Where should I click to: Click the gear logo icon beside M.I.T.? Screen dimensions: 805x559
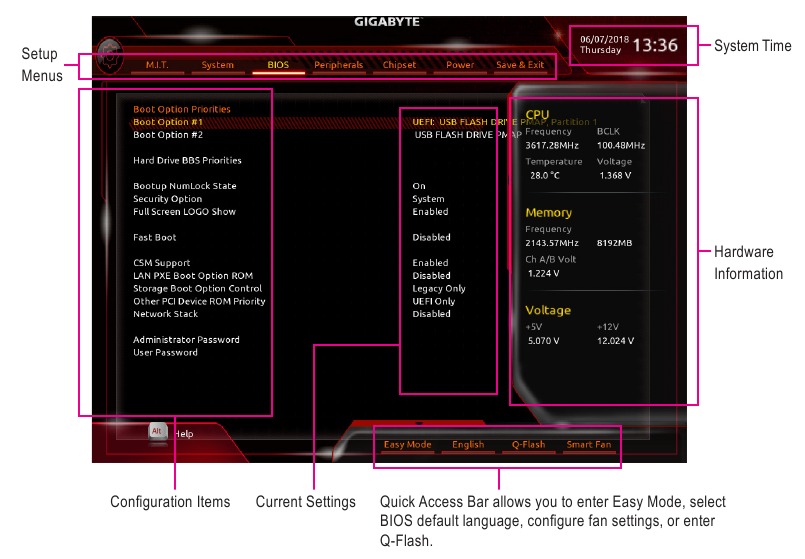point(110,55)
